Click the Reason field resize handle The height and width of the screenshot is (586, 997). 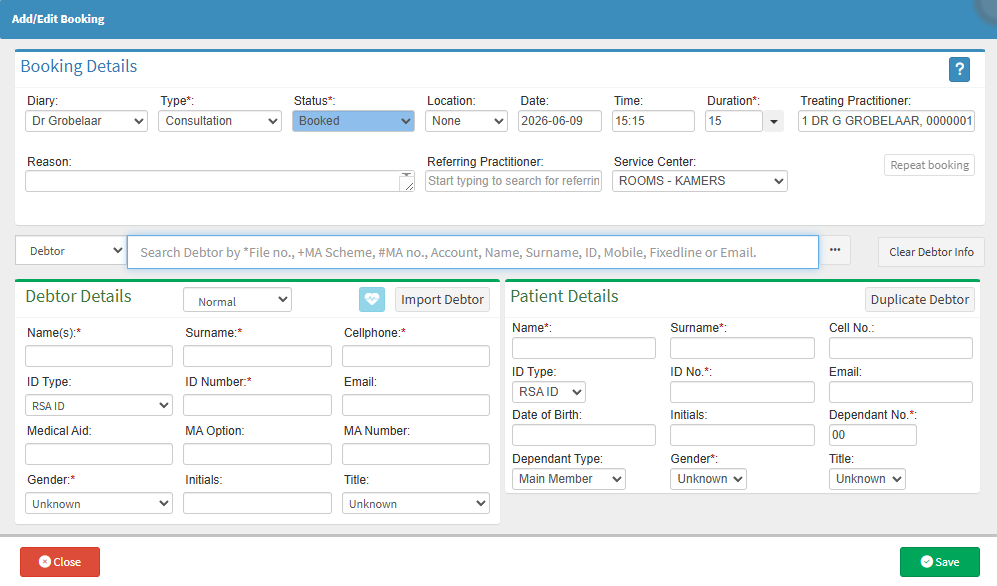pyautogui.click(x=409, y=186)
